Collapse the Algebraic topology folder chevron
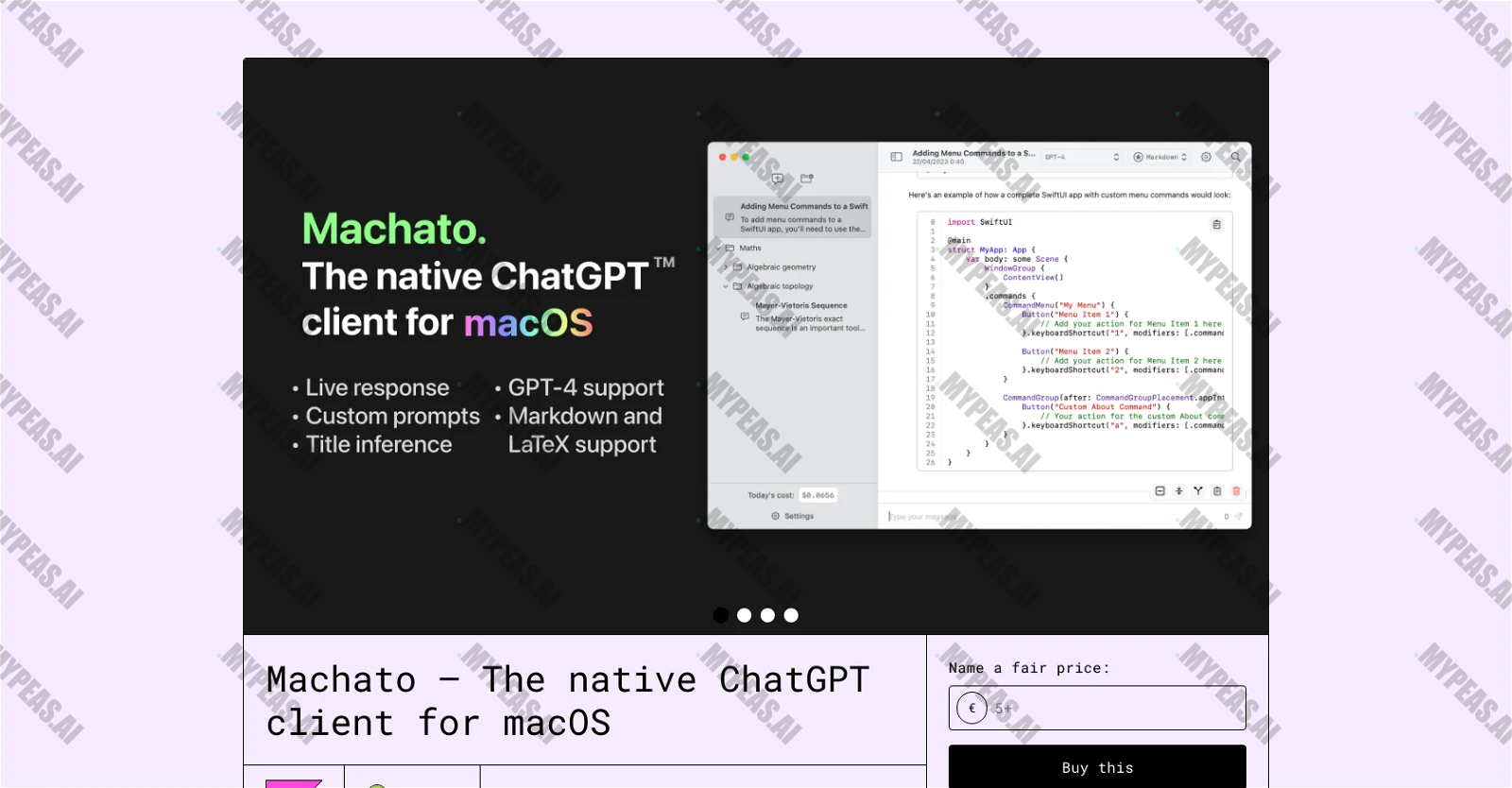This screenshot has height=788, width=1512. (x=726, y=286)
